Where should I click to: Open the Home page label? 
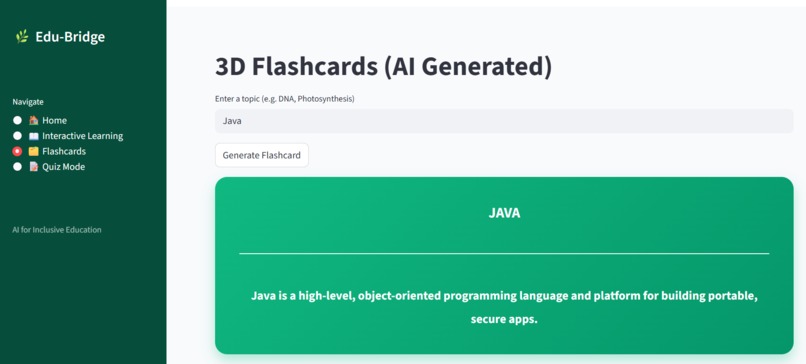(x=54, y=120)
